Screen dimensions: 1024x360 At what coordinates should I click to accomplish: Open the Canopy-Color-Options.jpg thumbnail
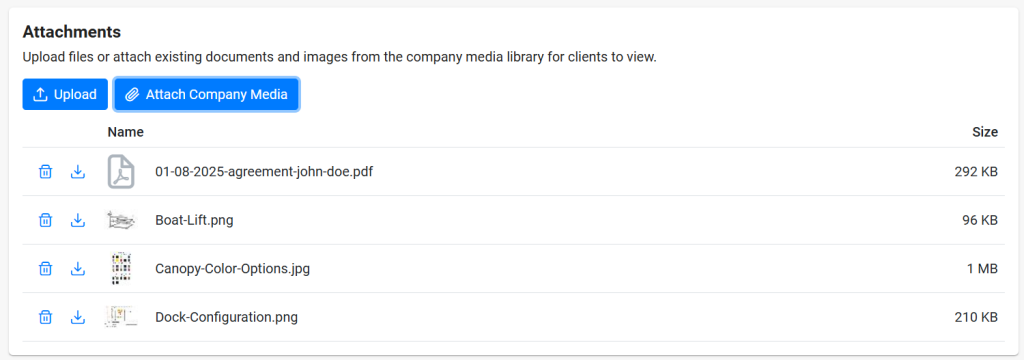click(x=121, y=269)
